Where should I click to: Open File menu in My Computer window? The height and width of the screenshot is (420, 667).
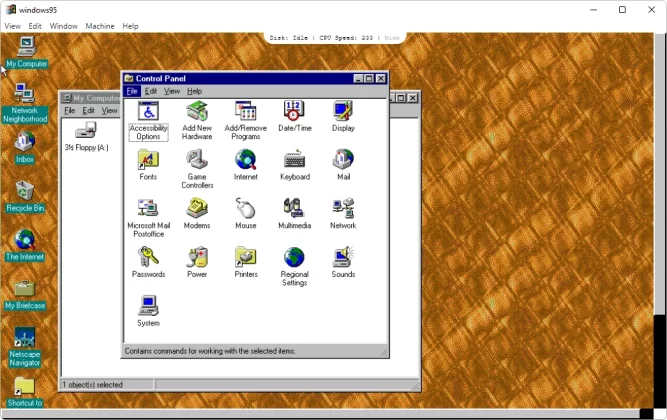point(70,111)
